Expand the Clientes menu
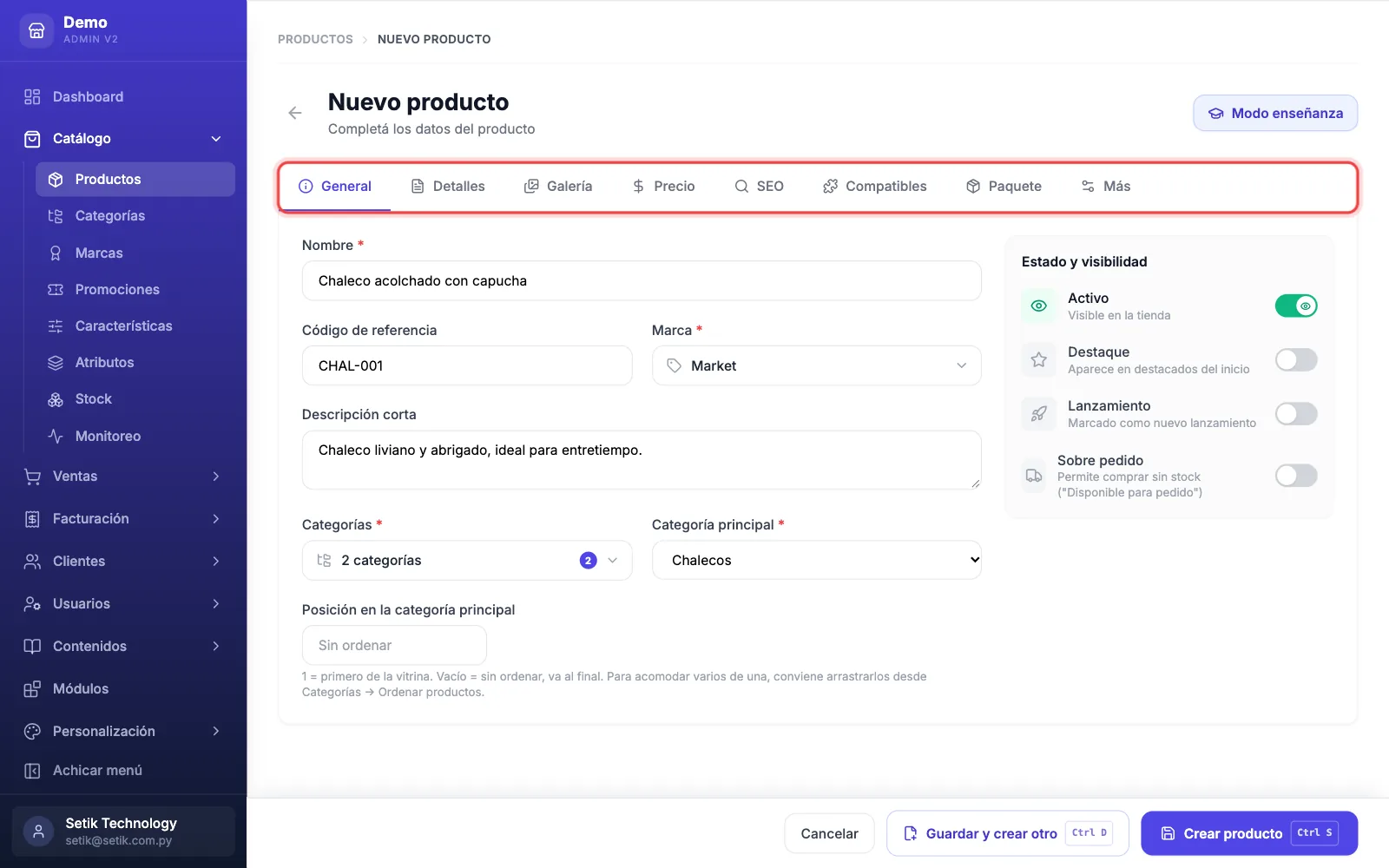1389x868 pixels. pos(123,561)
